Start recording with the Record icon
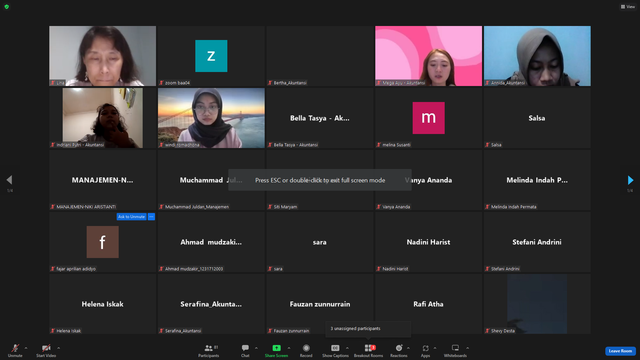 (306, 348)
